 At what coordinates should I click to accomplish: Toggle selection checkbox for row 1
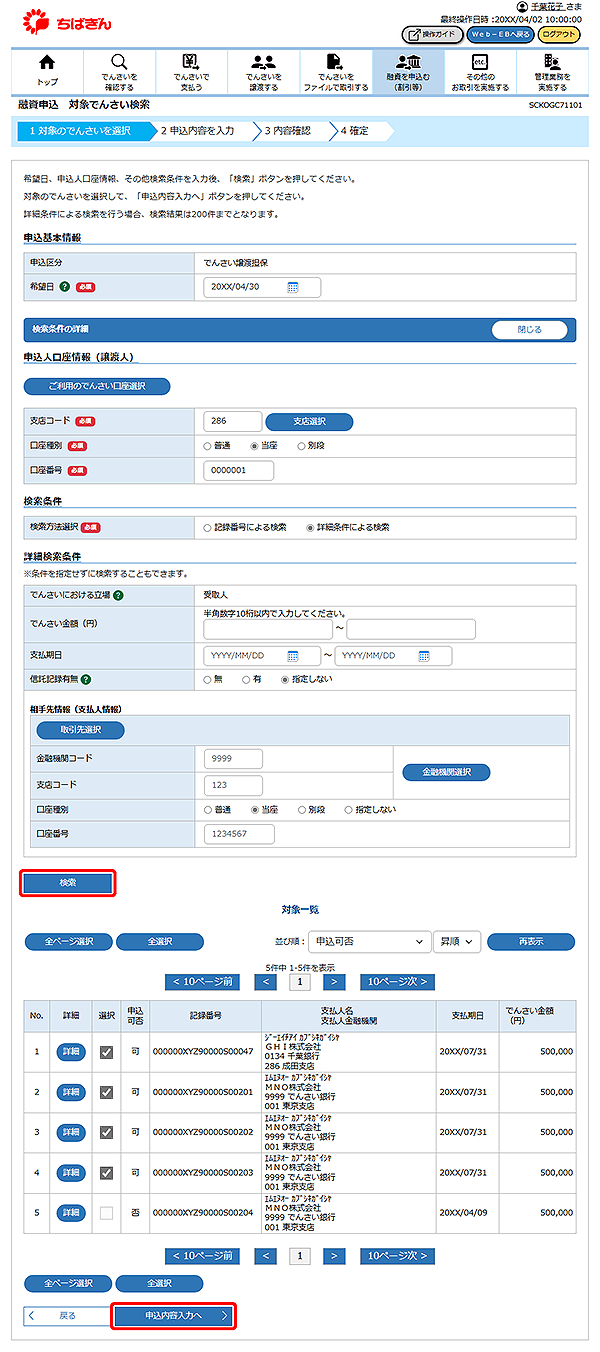point(107,1052)
